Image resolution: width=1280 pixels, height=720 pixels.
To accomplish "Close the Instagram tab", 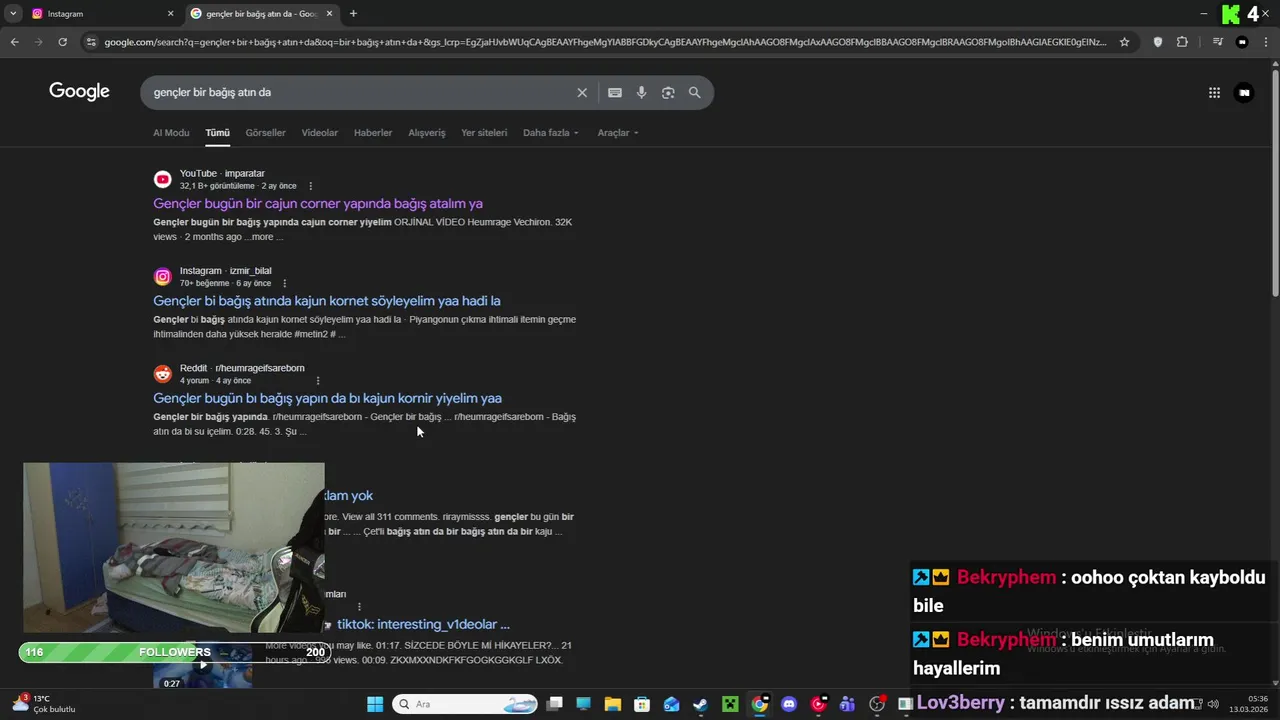I will (170, 14).
